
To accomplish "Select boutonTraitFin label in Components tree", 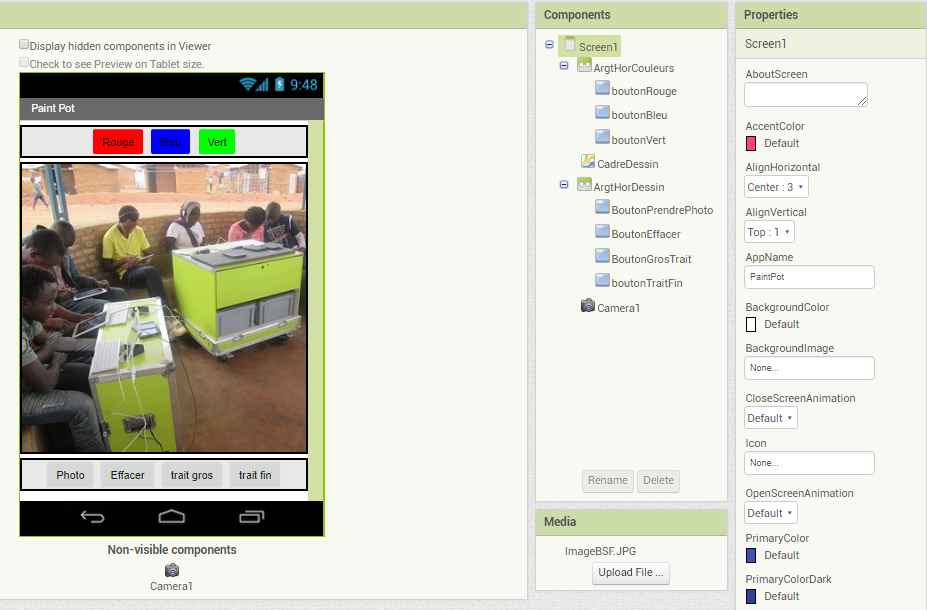I will click(647, 283).
